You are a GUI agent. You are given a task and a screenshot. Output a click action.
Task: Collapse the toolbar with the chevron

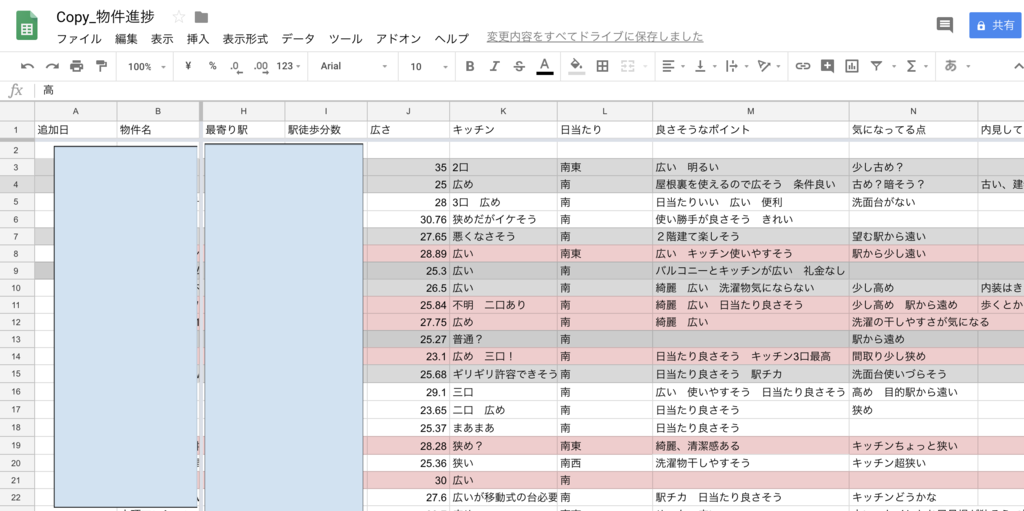pyautogui.click(x=1017, y=66)
